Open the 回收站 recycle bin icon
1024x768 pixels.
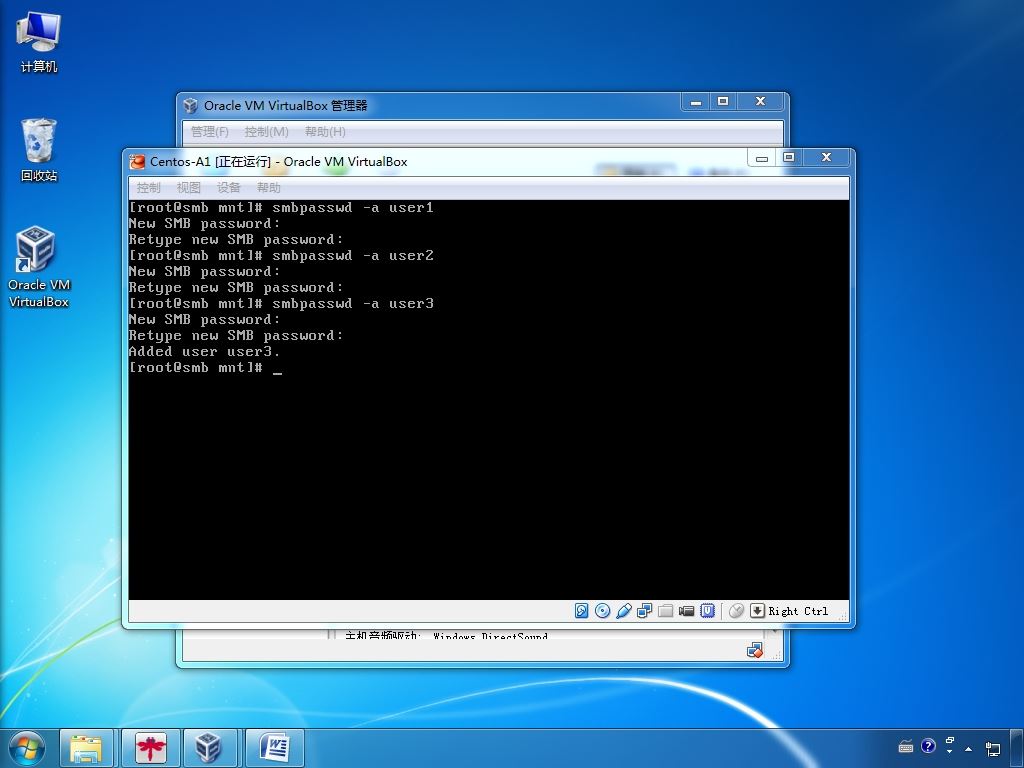pos(39,150)
